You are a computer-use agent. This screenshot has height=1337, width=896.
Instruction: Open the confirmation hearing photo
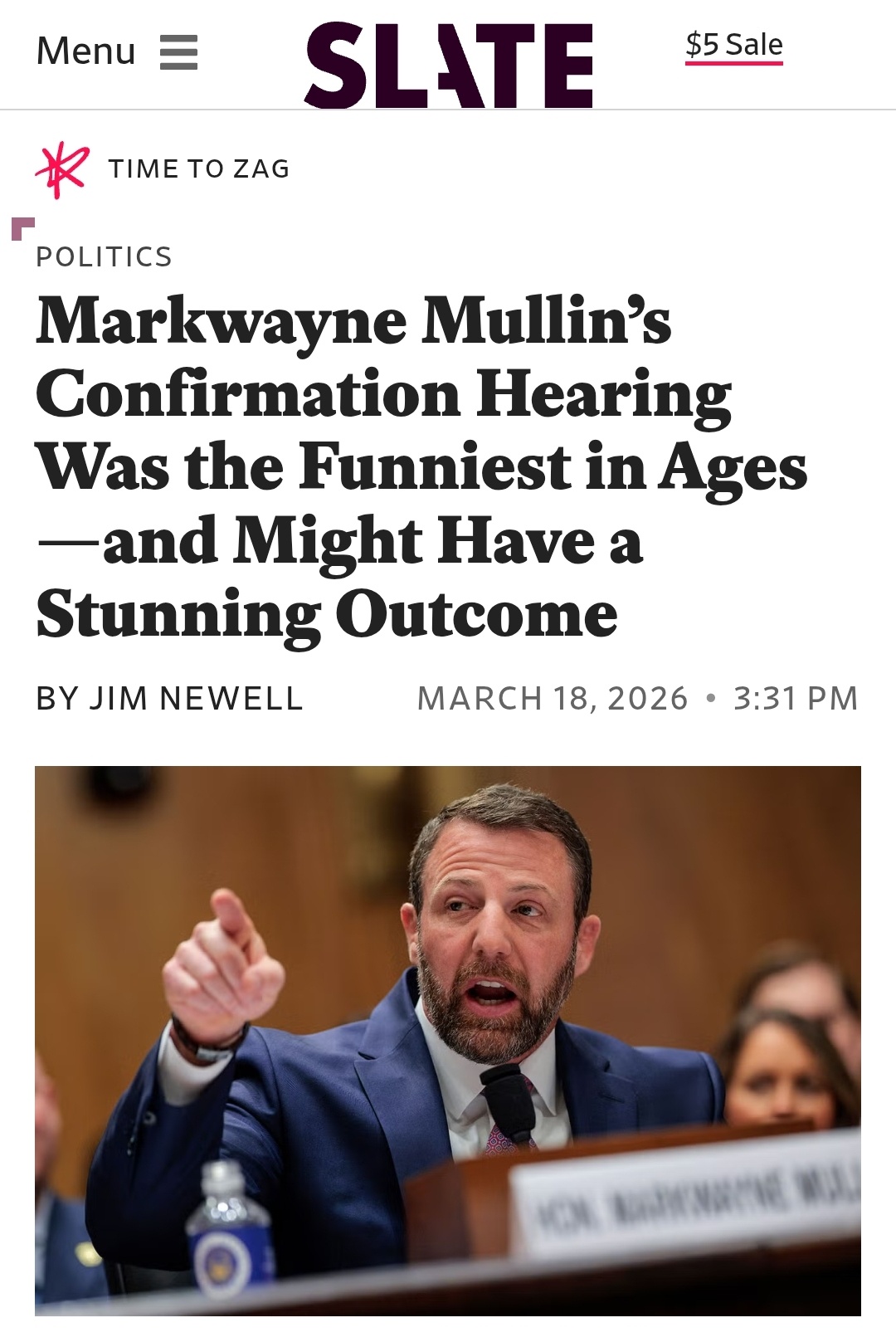click(x=448, y=1039)
